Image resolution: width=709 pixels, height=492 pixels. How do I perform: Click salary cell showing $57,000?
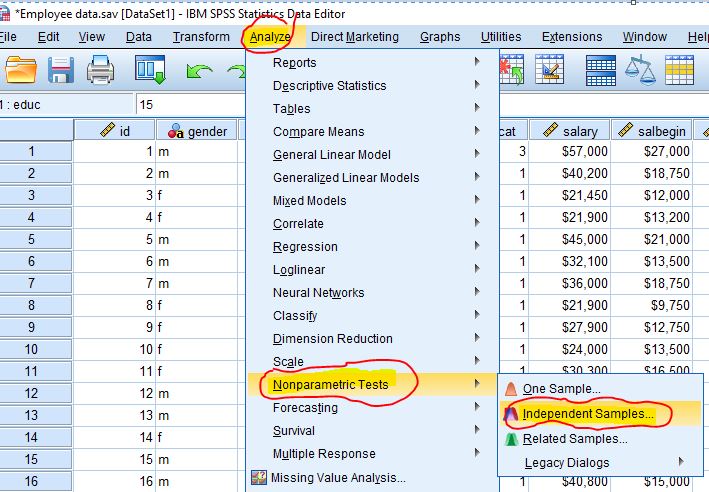(x=570, y=151)
